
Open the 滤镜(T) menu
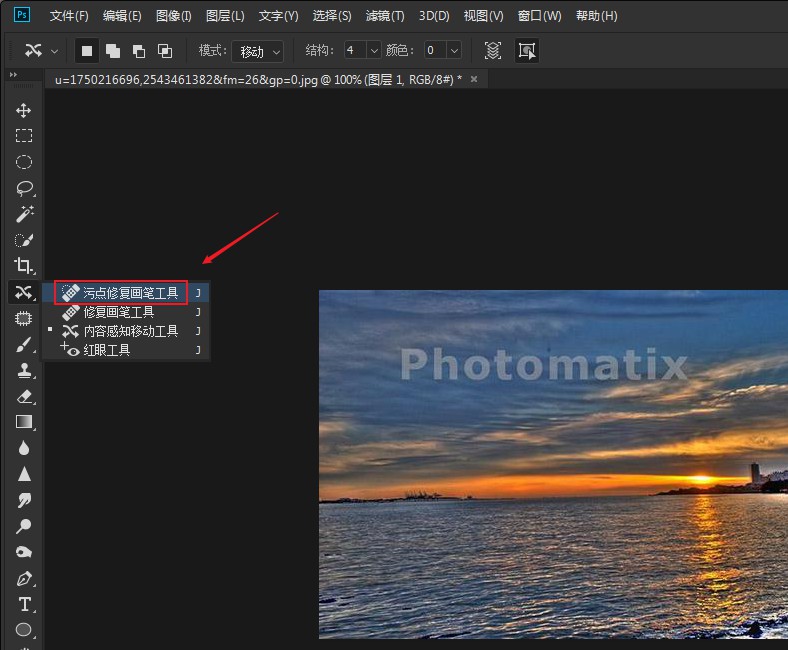click(385, 16)
